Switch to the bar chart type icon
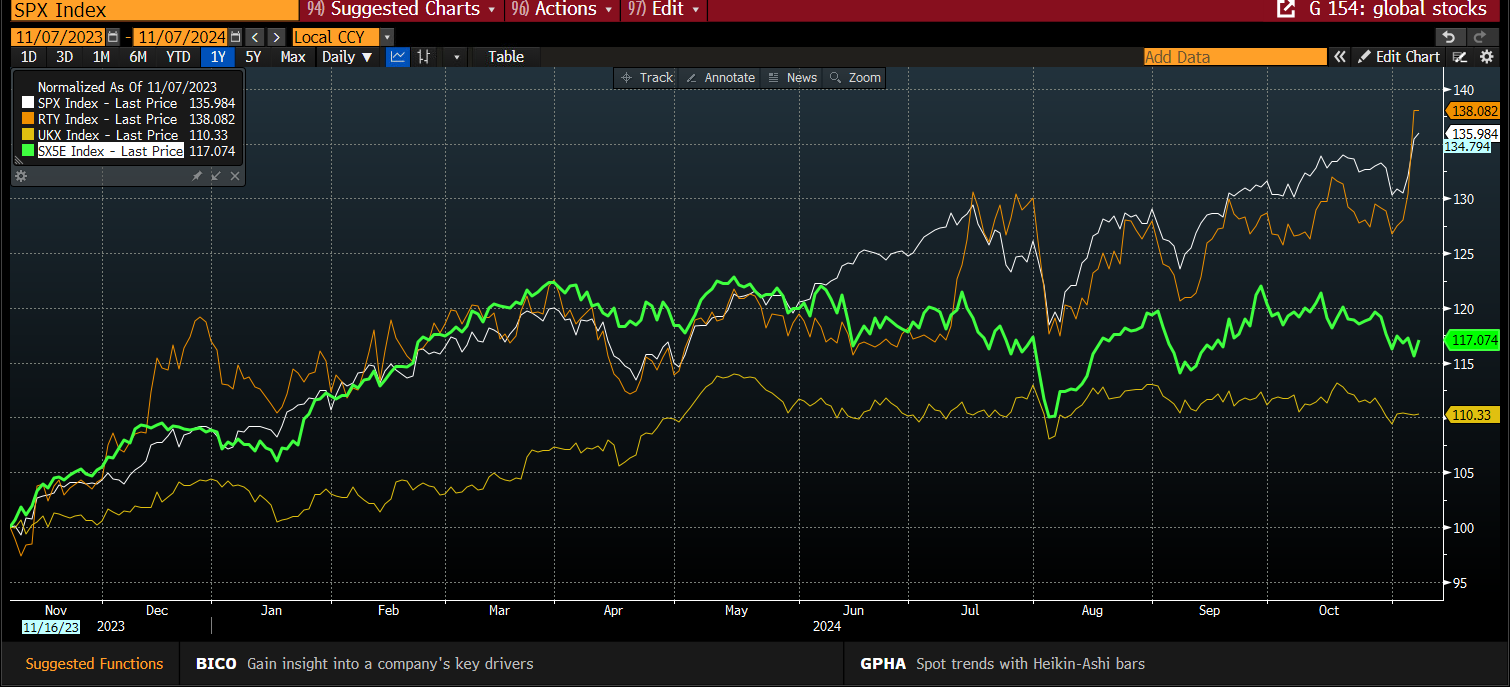 click(x=424, y=57)
